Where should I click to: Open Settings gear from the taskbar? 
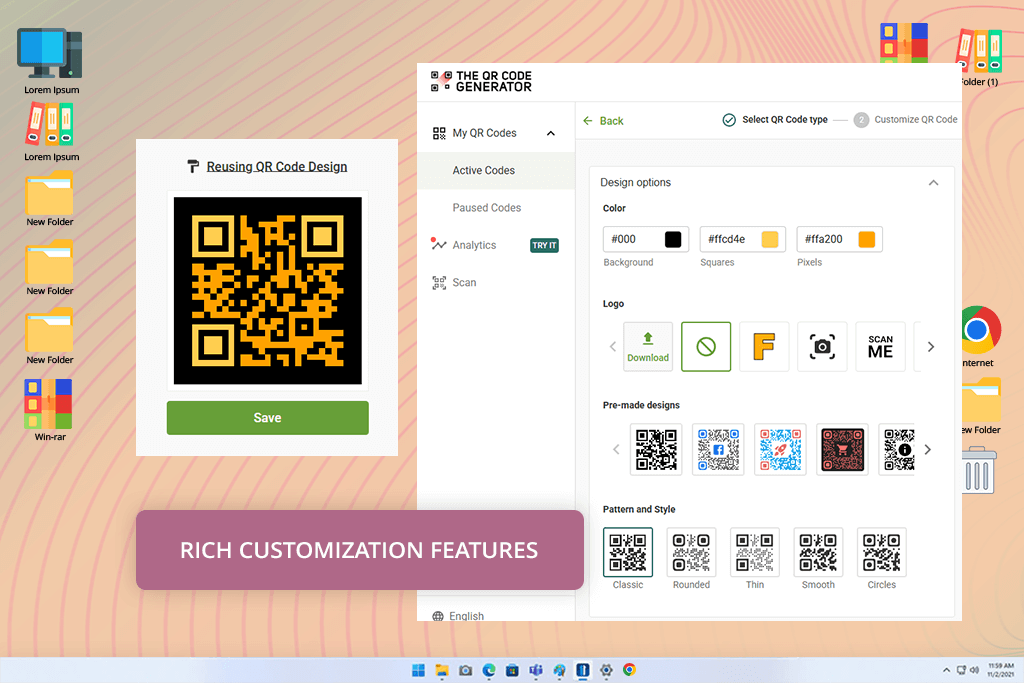point(606,670)
